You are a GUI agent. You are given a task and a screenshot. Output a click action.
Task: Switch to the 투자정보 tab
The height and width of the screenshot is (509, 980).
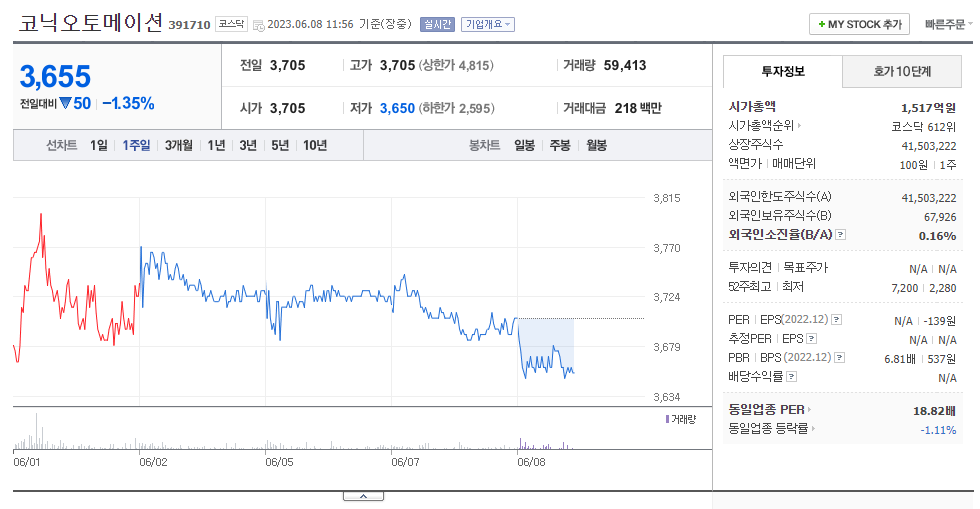coord(782,71)
